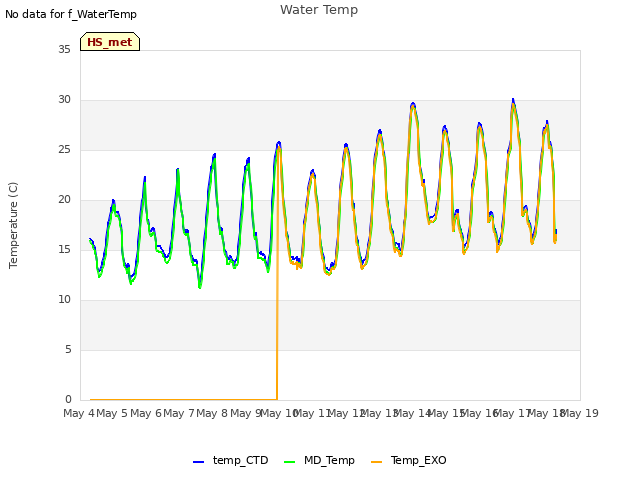Click the 10 y-axis tick label
The image size is (640, 480).
(x=64, y=300)
